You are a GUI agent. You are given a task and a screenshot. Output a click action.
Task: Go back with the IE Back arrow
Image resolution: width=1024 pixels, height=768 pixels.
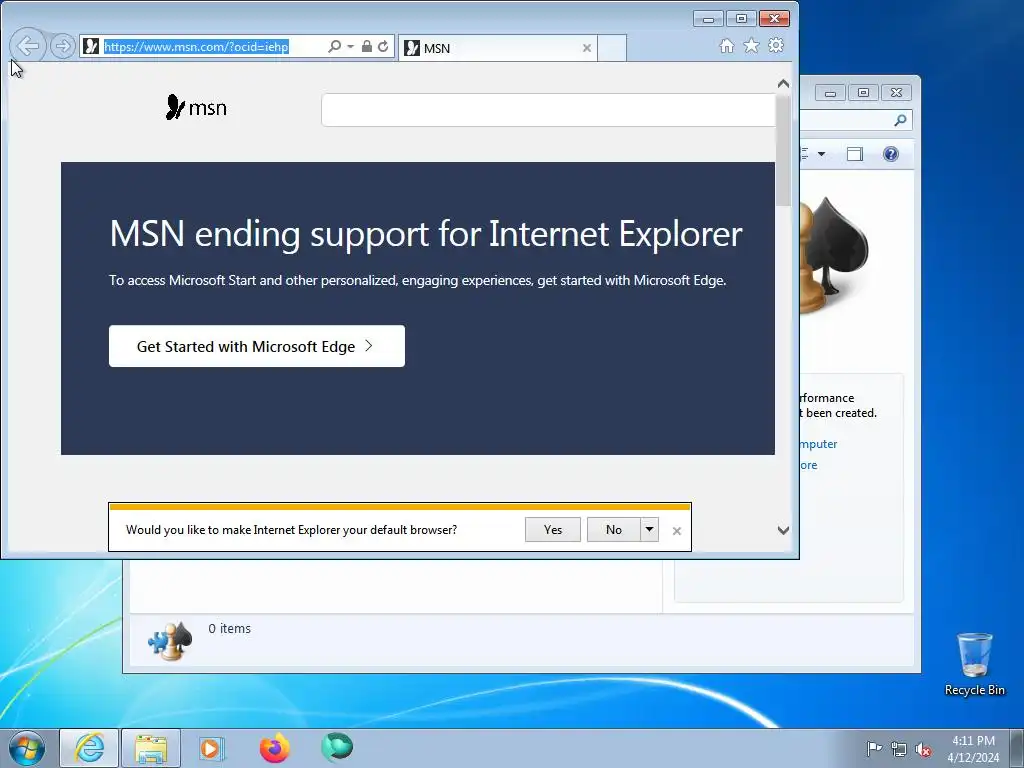28,46
